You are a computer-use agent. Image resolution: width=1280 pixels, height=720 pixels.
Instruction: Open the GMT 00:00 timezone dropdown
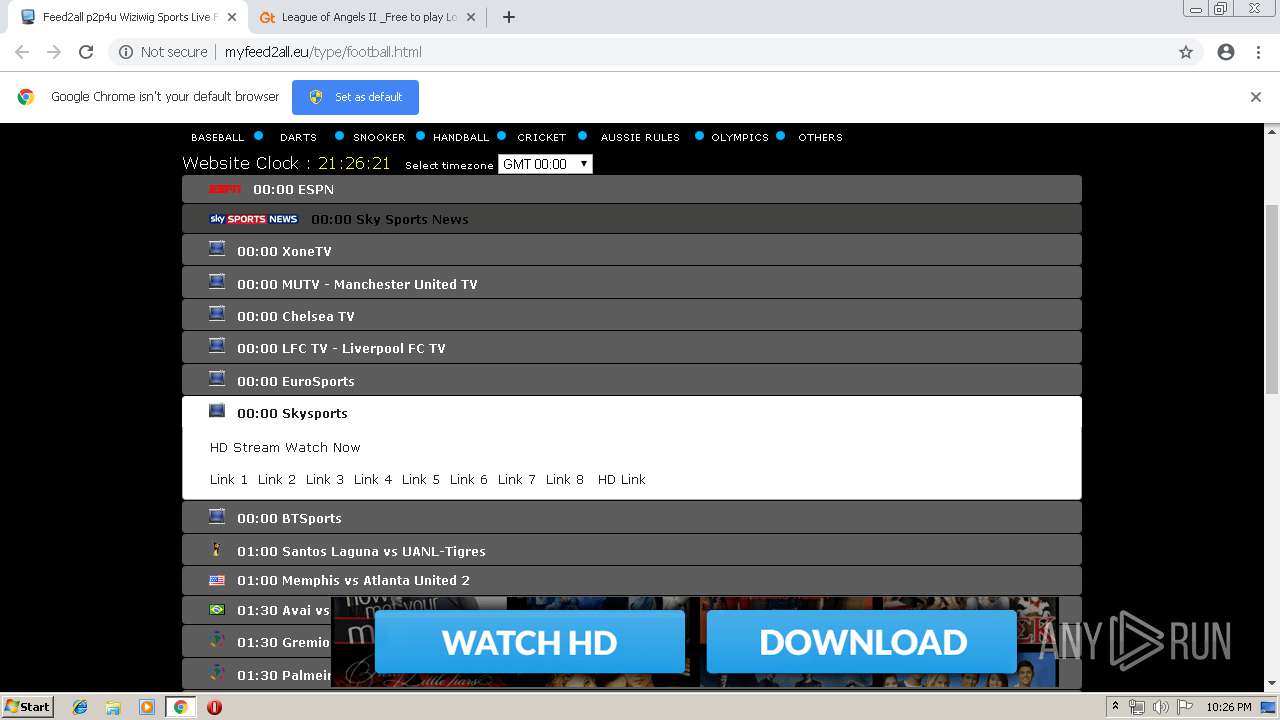(x=545, y=164)
